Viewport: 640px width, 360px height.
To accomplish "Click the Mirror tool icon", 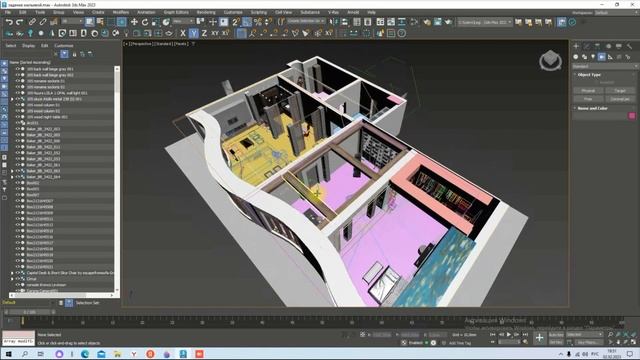I will [334, 22].
